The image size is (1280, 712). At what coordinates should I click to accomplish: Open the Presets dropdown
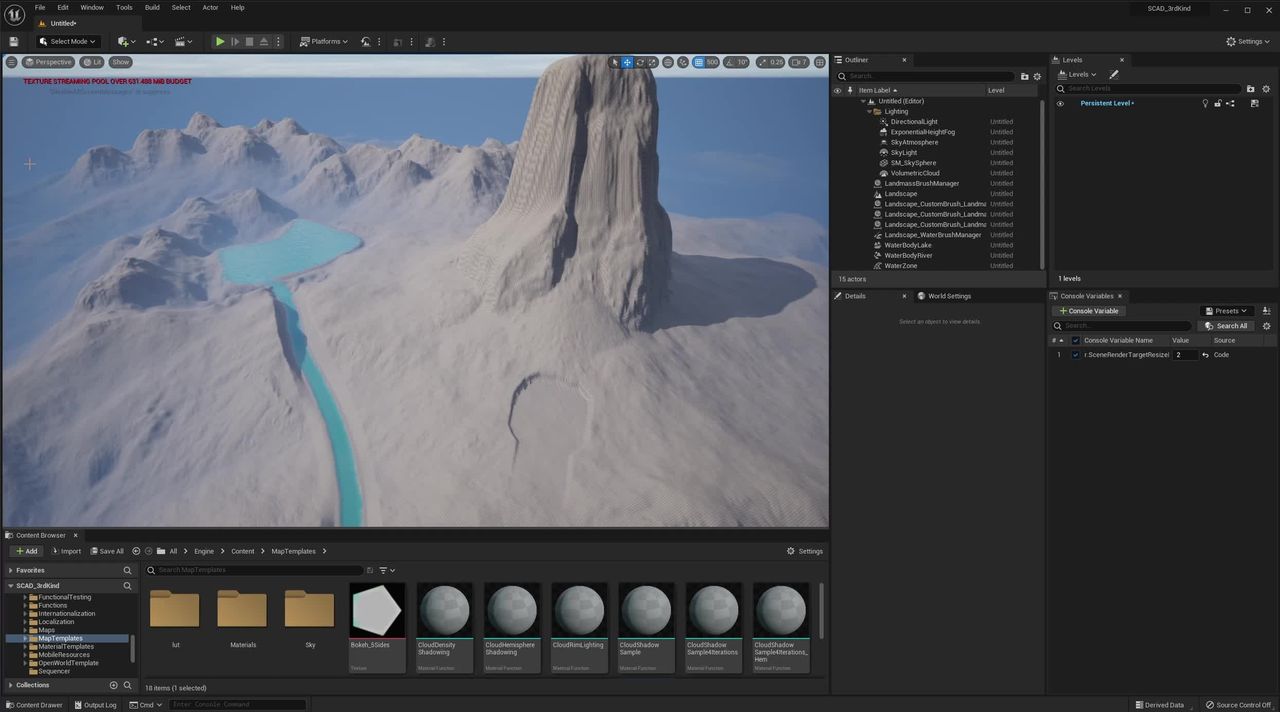1226,311
